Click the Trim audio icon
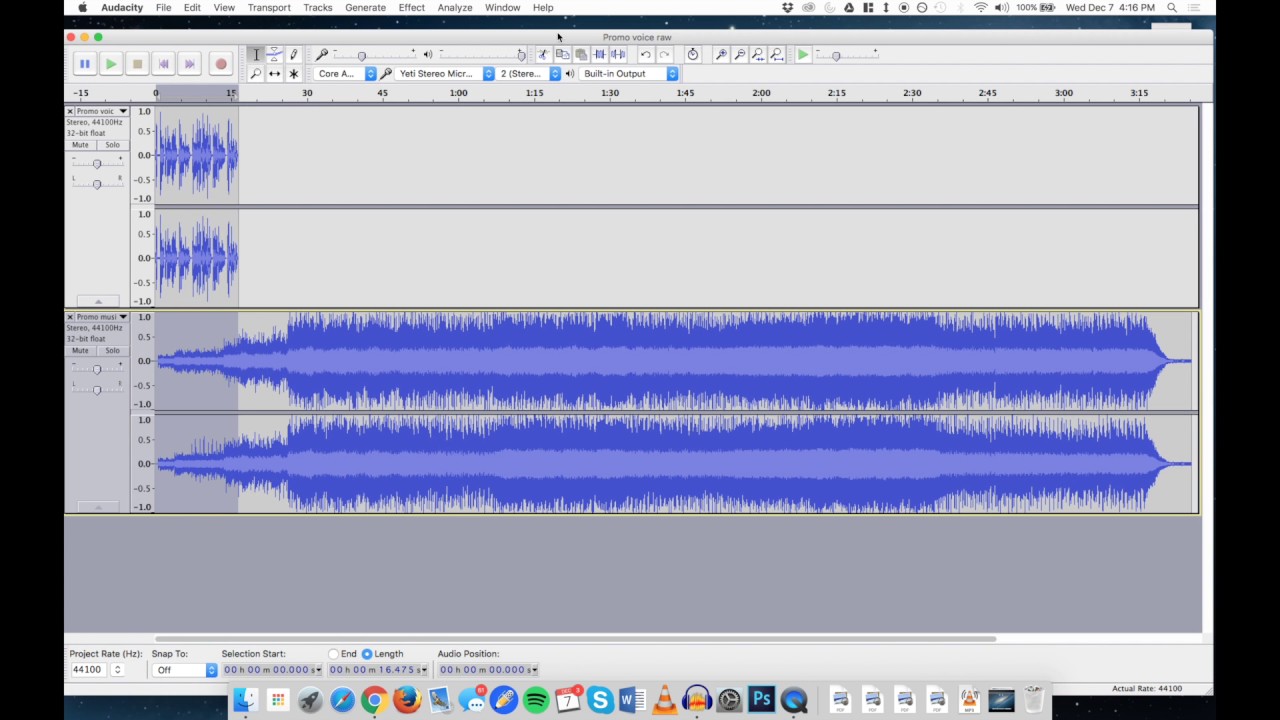The image size is (1280, 720). 600,54
